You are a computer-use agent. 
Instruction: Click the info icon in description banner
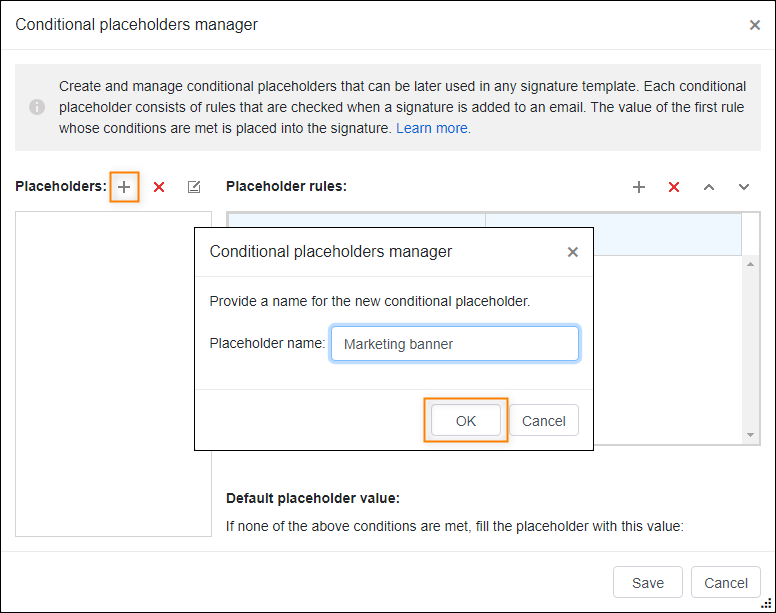[37, 107]
